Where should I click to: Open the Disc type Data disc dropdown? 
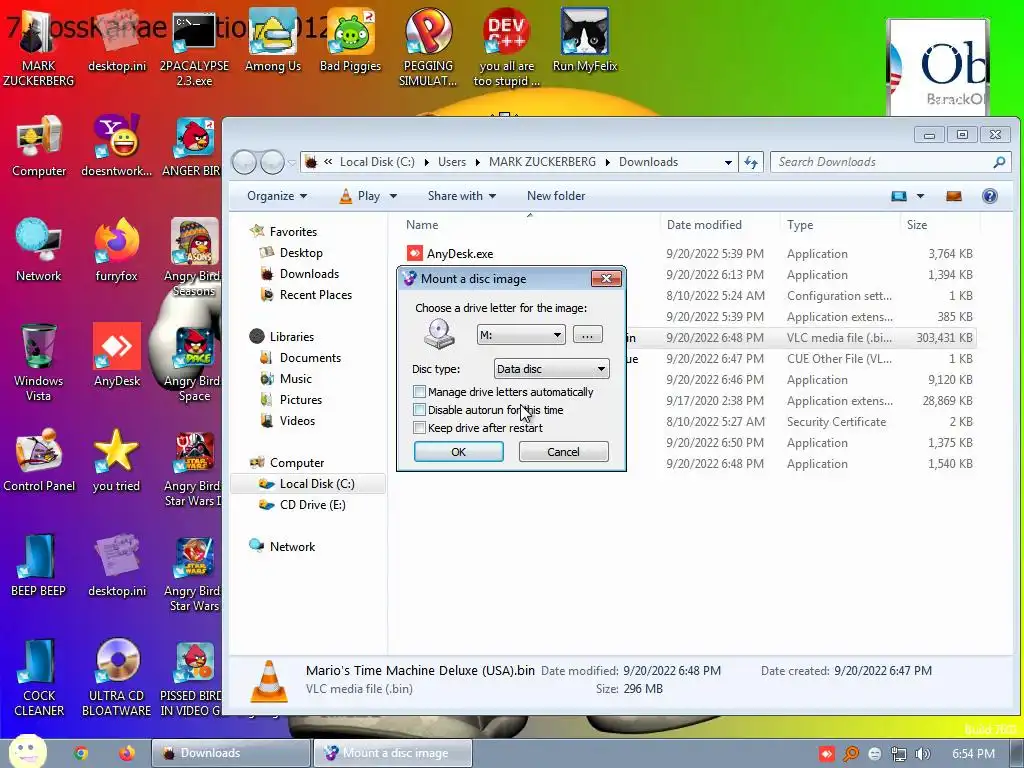552,369
